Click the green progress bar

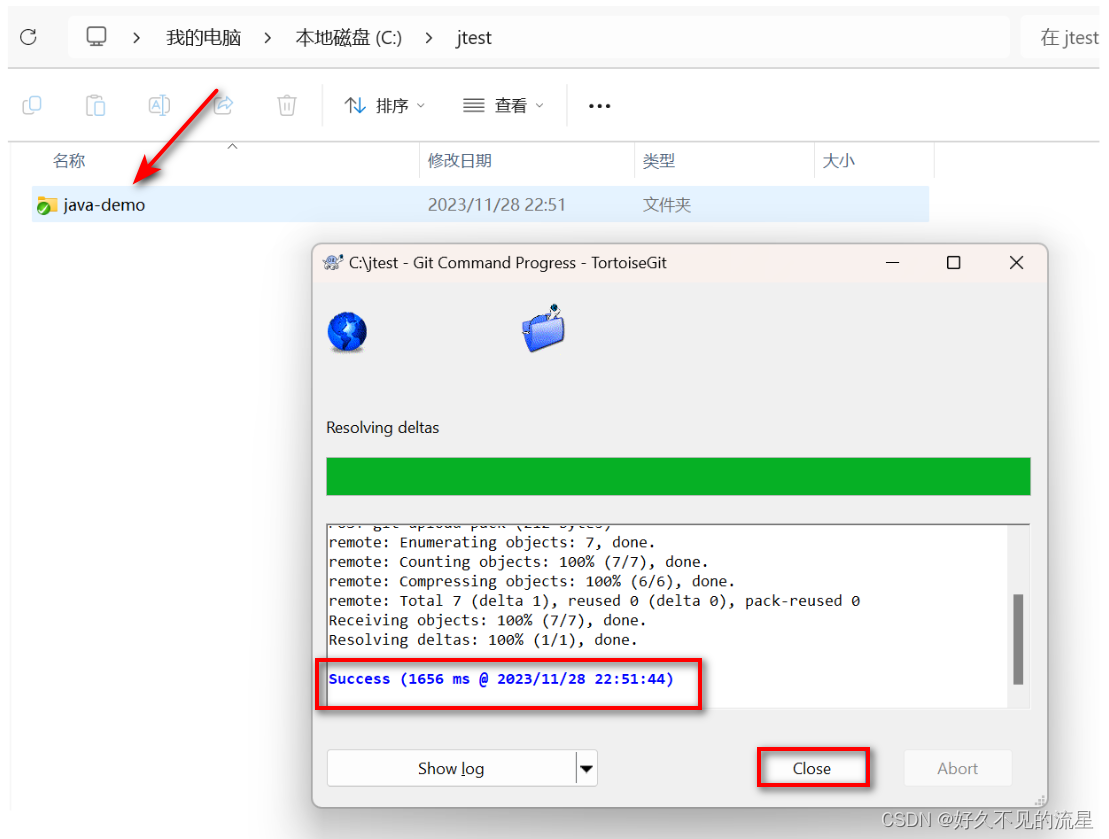click(678, 476)
